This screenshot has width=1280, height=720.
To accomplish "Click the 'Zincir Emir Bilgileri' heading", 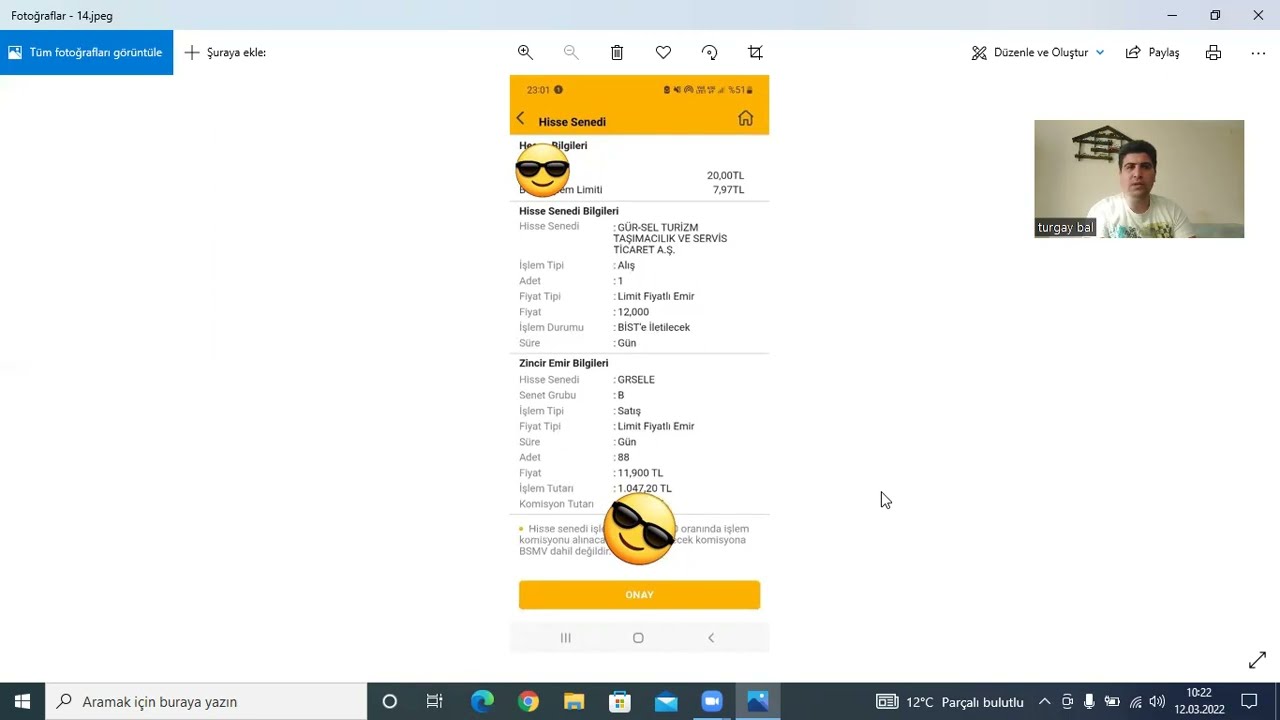I will pyautogui.click(x=563, y=363).
